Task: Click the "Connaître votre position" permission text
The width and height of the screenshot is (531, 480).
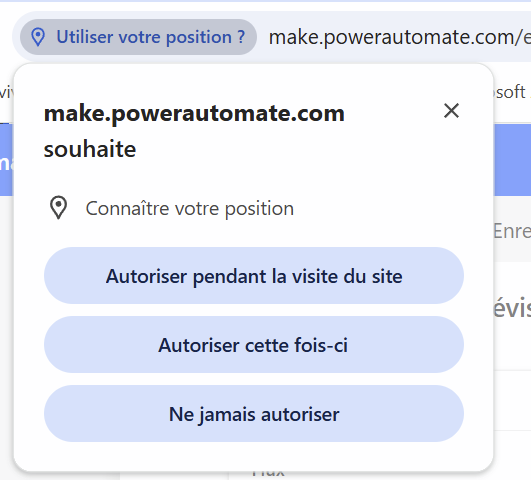Action: [x=190, y=208]
